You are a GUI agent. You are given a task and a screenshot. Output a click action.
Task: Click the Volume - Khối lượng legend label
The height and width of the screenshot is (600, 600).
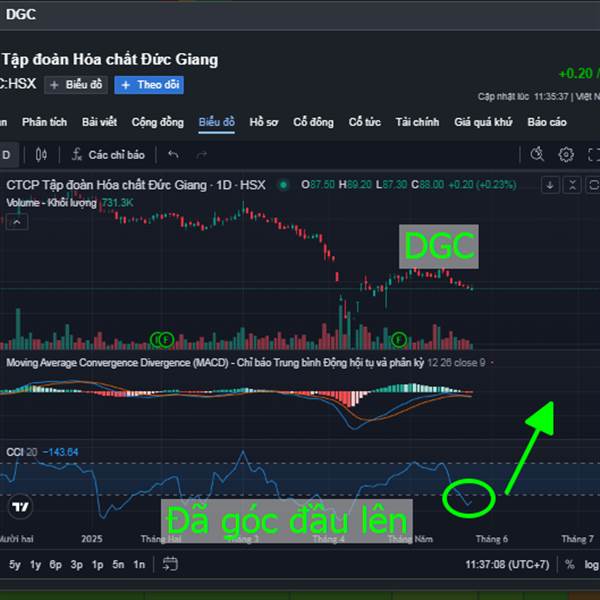coord(51,202)
